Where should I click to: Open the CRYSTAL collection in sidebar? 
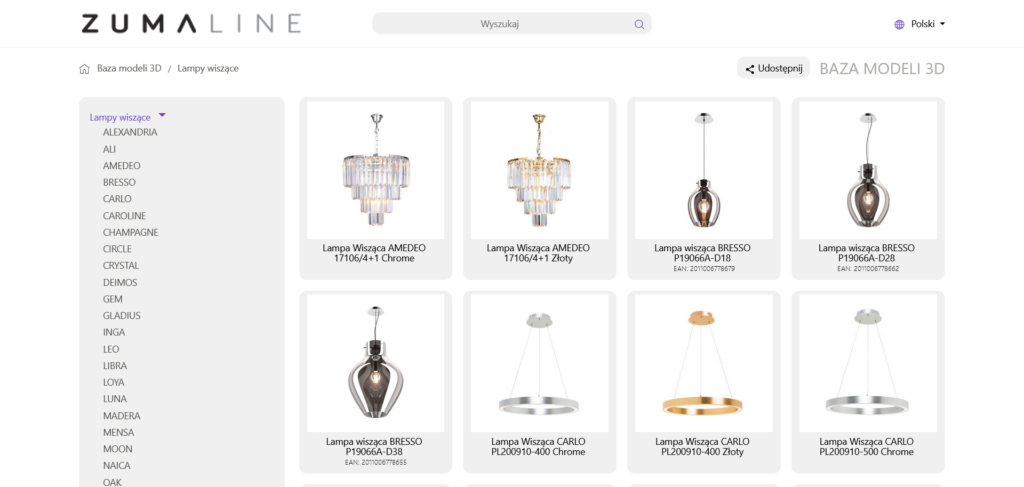[121, 266]
